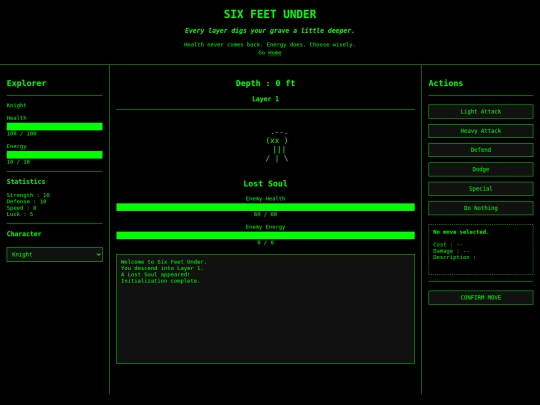
Task: Click the Lost Soul ASCII figure
Action: click(x=277, y=146)
